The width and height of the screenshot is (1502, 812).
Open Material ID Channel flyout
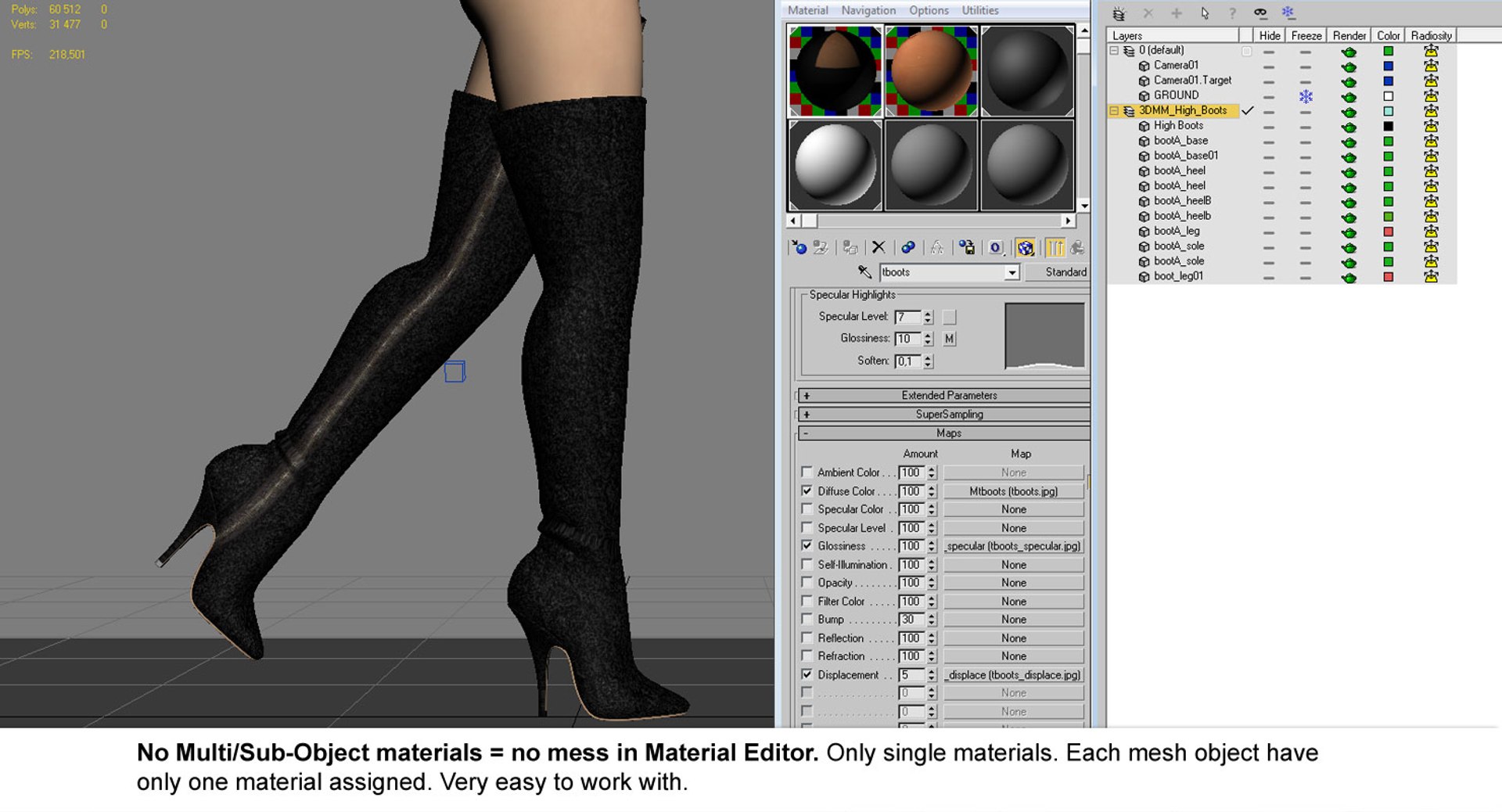[x=996, y=248]
